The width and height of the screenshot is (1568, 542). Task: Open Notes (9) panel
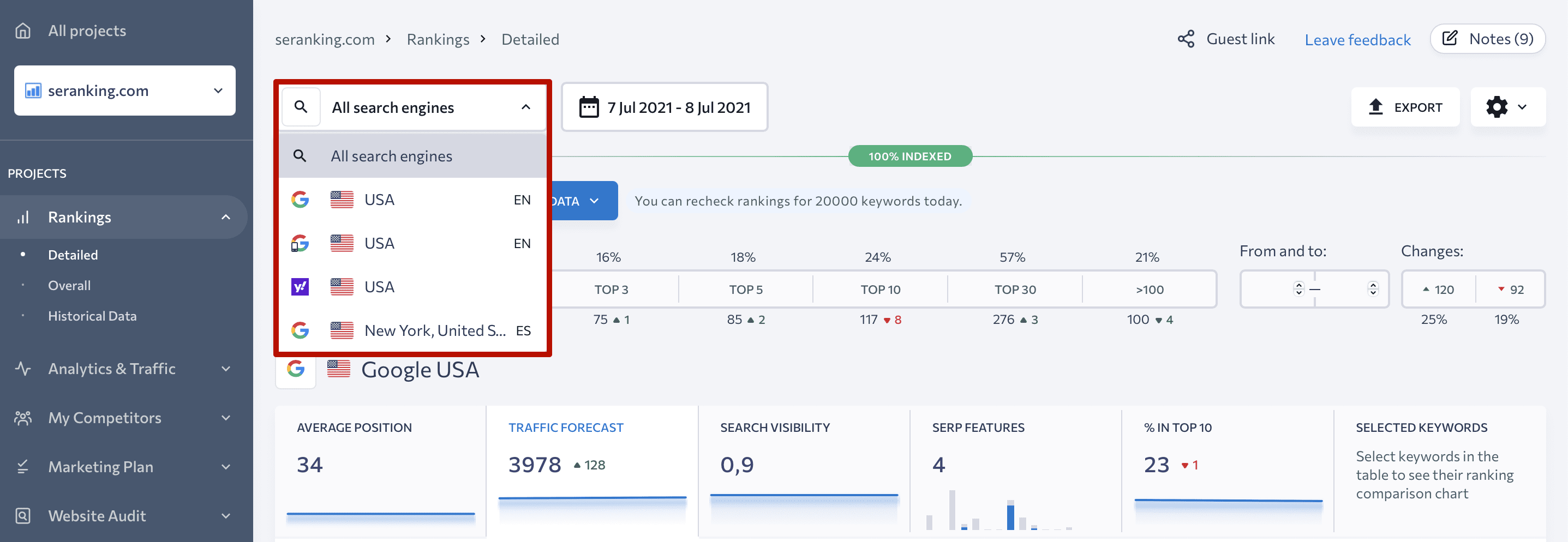click(x=1488, y=39)
